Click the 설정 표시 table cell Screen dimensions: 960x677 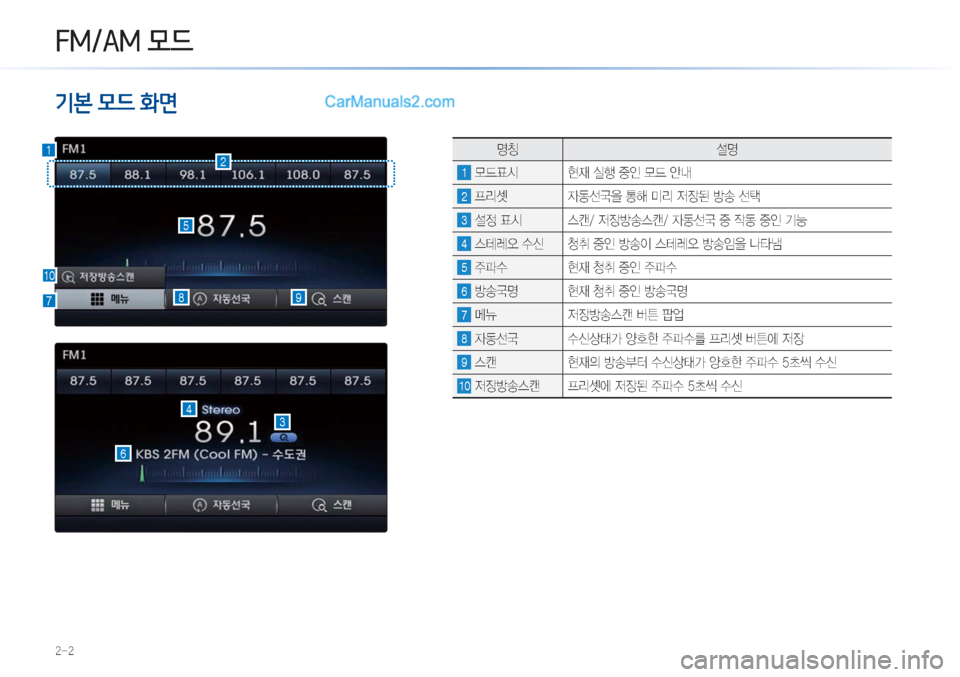pos(508,220)
